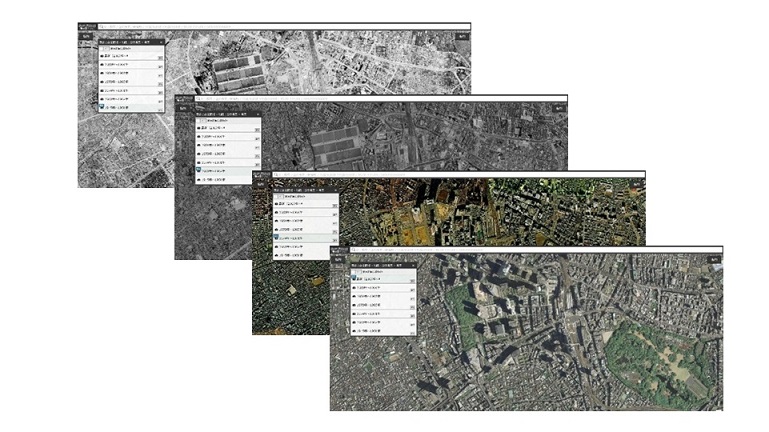Open the map menu button at top-left of front window
769x432 pixels.
pyautogui.click(x=339, y=260)
